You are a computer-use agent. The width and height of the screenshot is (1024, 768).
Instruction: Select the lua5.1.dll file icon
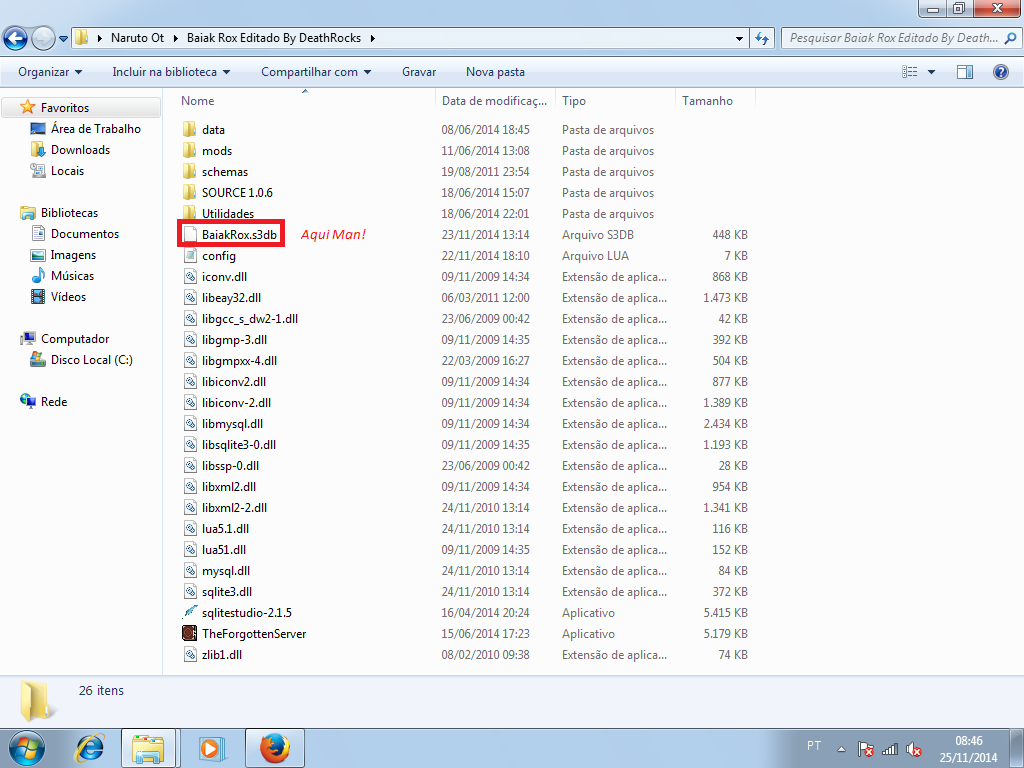189,528
